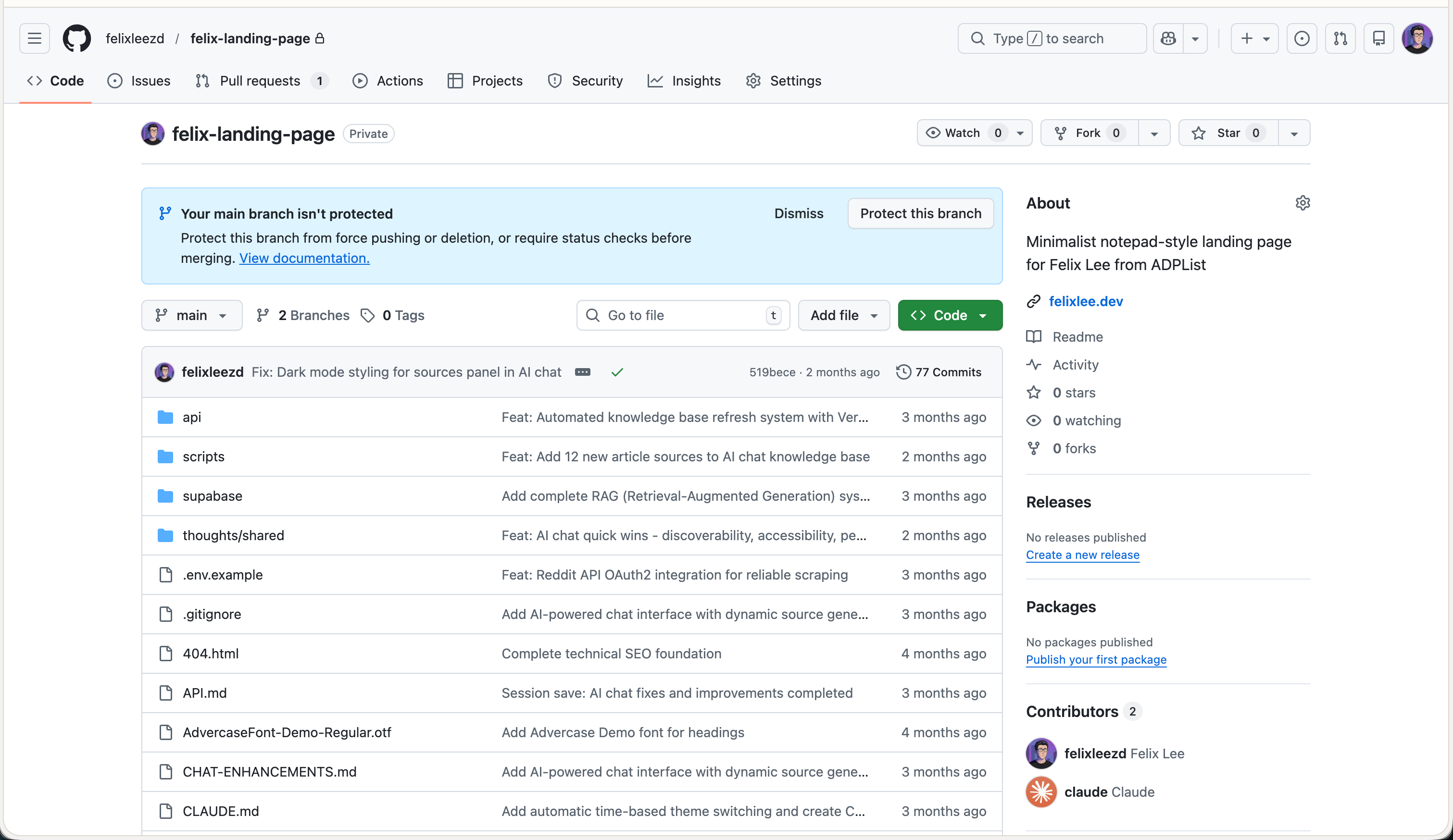Open the felixlee.dev website link
This screenshot has height=840, width=1453.
pos(1086,301)
